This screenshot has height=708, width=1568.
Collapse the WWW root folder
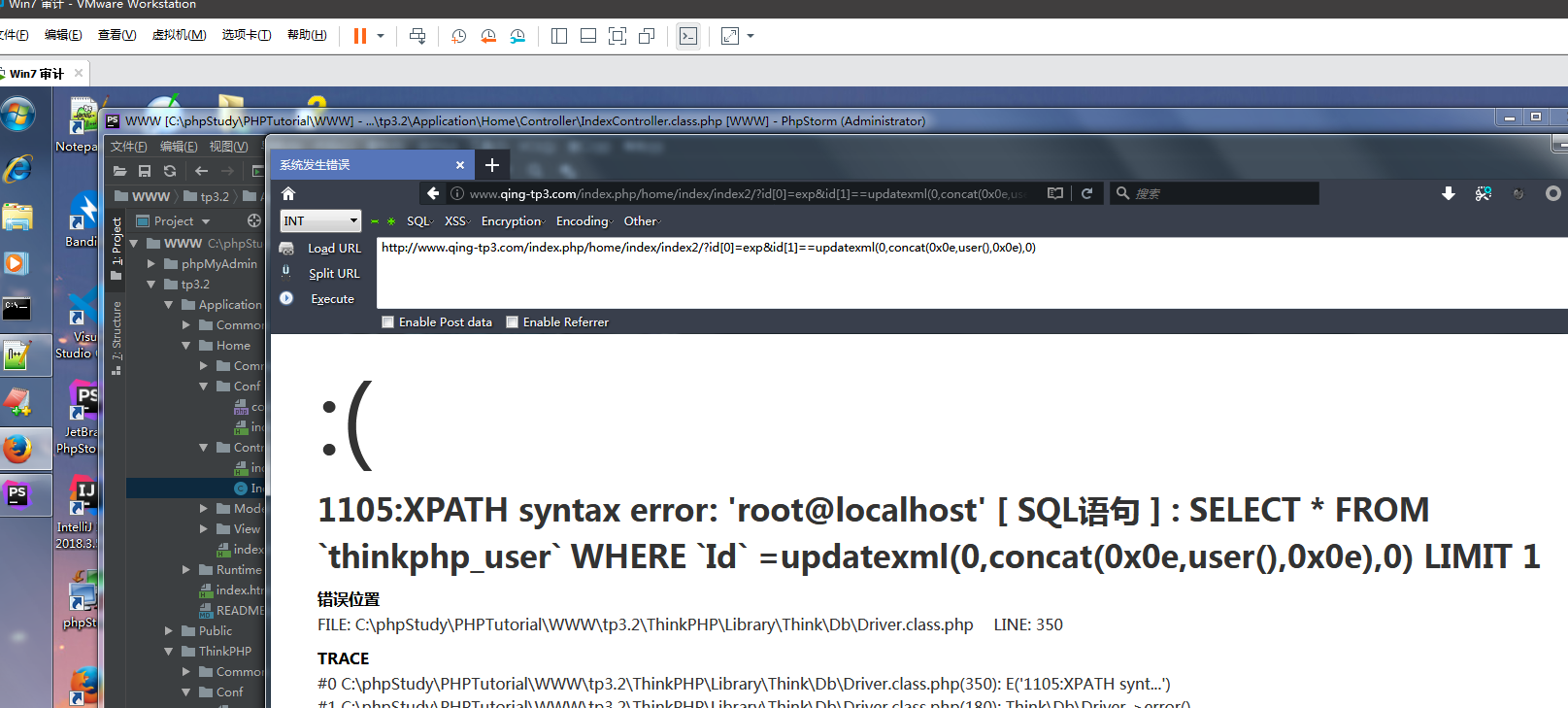pos(135,244)
